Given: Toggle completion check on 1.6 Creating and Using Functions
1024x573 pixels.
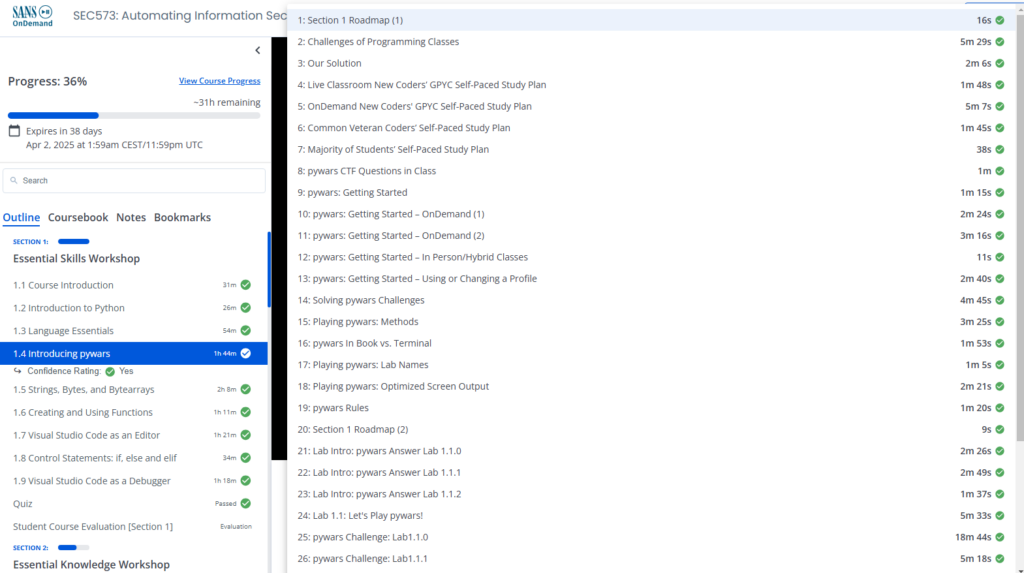Looking at the screenshot, I should click(246, 412).
